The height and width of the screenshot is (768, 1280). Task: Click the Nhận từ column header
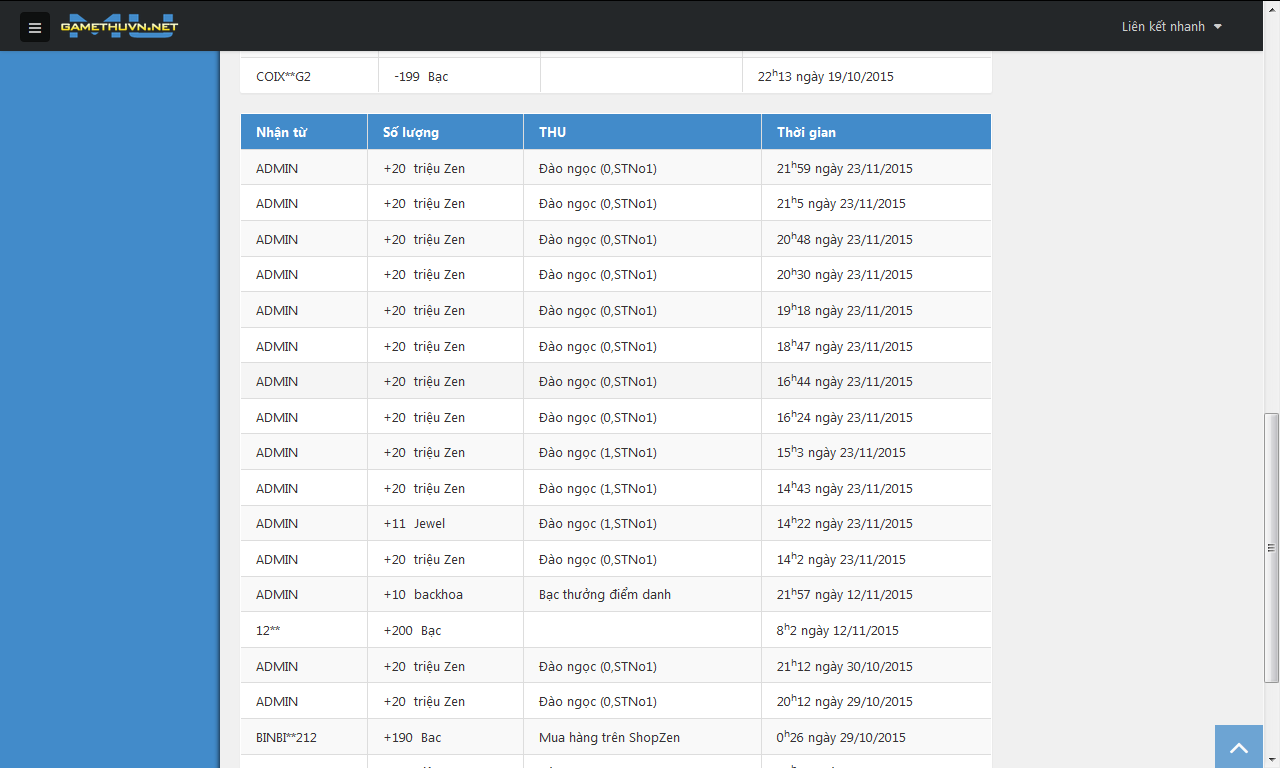tap(304, 132)
